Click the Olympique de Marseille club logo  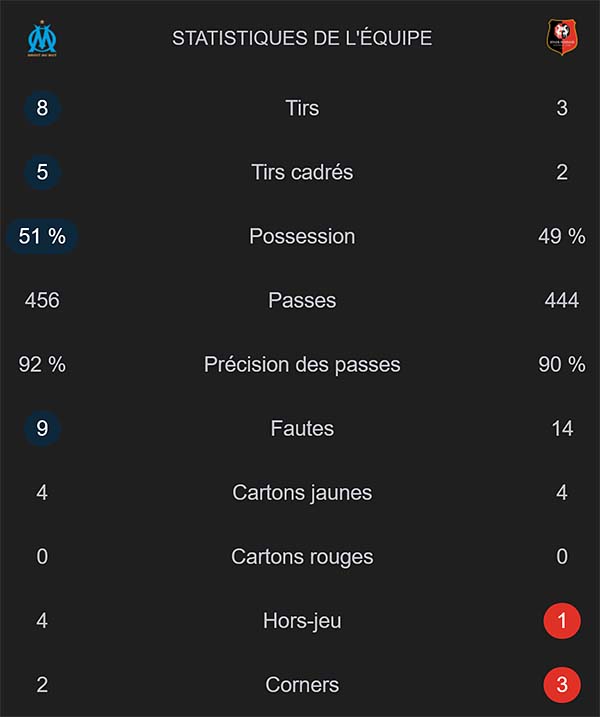[x=42, y=38]
